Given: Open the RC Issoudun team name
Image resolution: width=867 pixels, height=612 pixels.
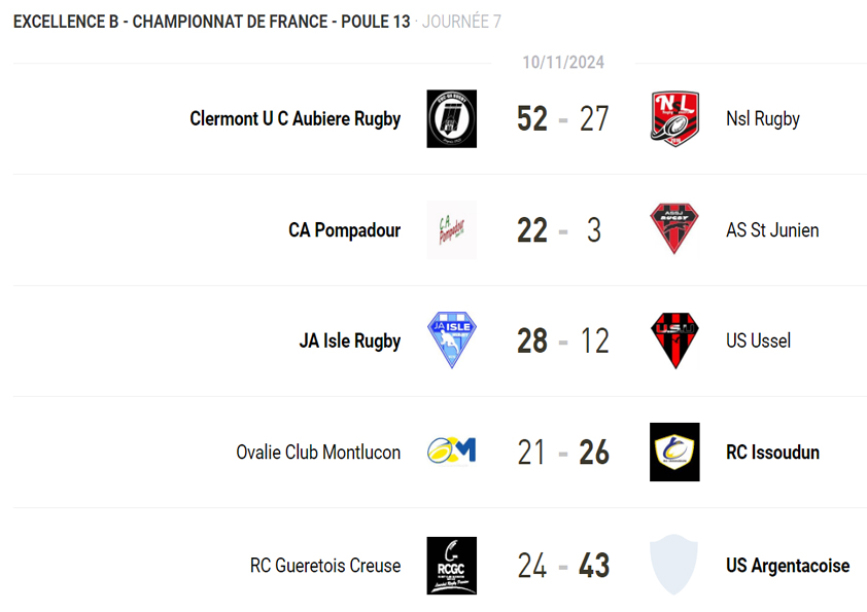Looking at the screenshot, I should click(772, 452).
